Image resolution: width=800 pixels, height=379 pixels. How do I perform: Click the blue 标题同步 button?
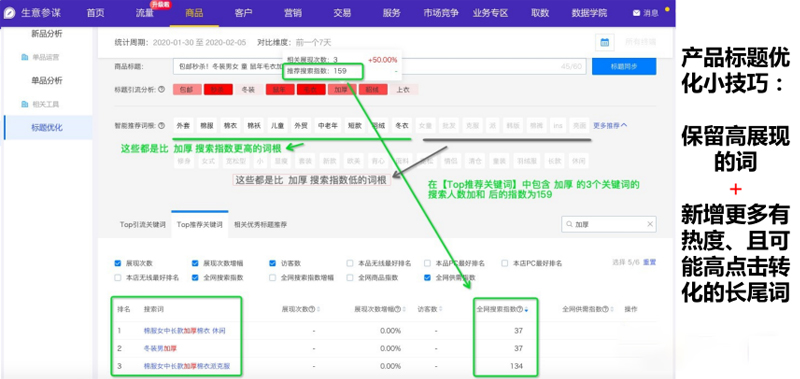point(624,66)
